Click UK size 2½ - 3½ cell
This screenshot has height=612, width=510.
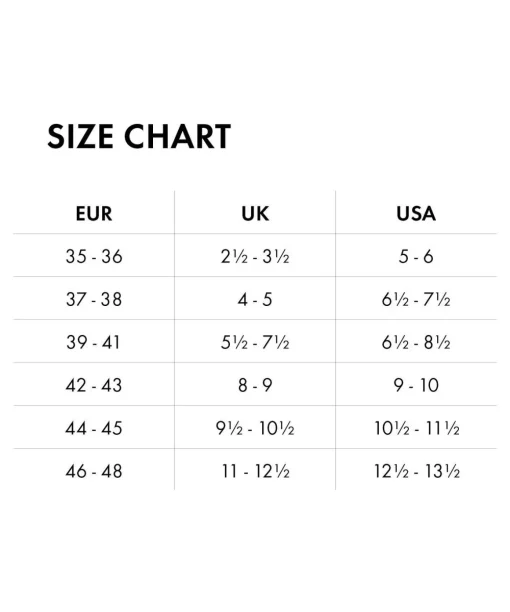(255, 256)
